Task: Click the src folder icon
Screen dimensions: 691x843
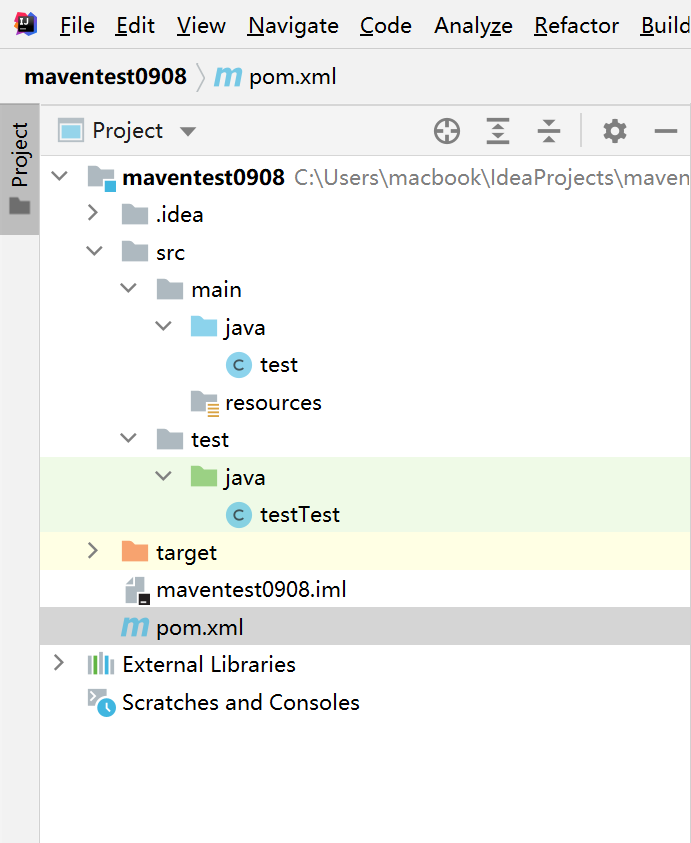Action: pos(135,251)
